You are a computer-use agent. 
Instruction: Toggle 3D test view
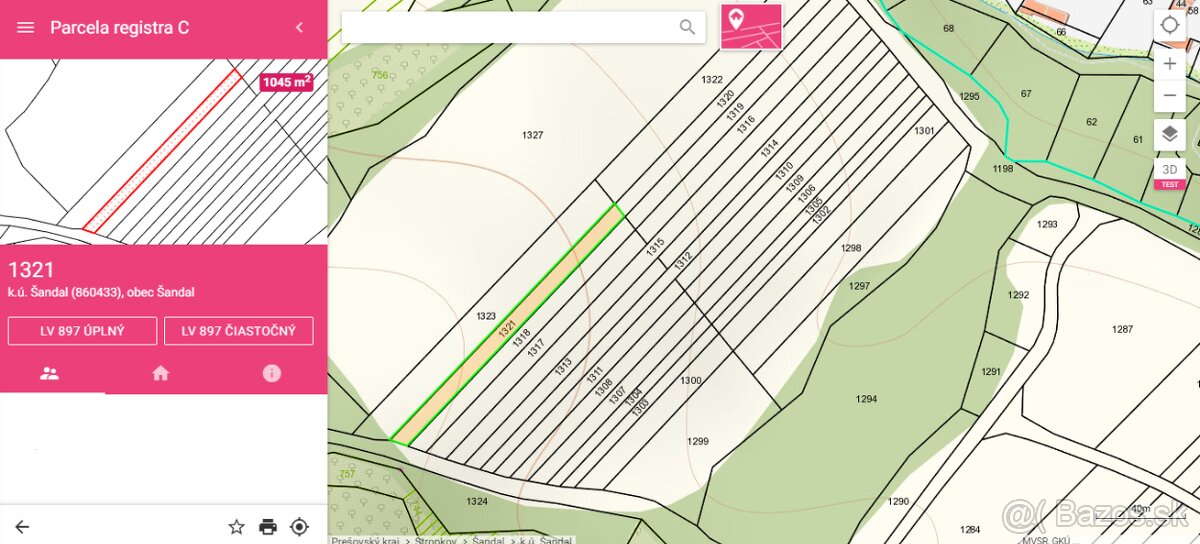[x=1169, y=173]
